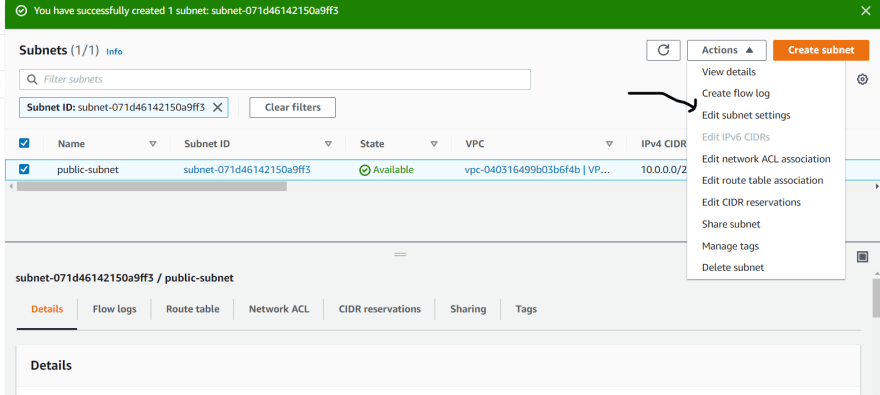Image resolution: width=880 pixels, height=395 pixels.
Task: Click the search magnifier icon
Action: point(33,80)
